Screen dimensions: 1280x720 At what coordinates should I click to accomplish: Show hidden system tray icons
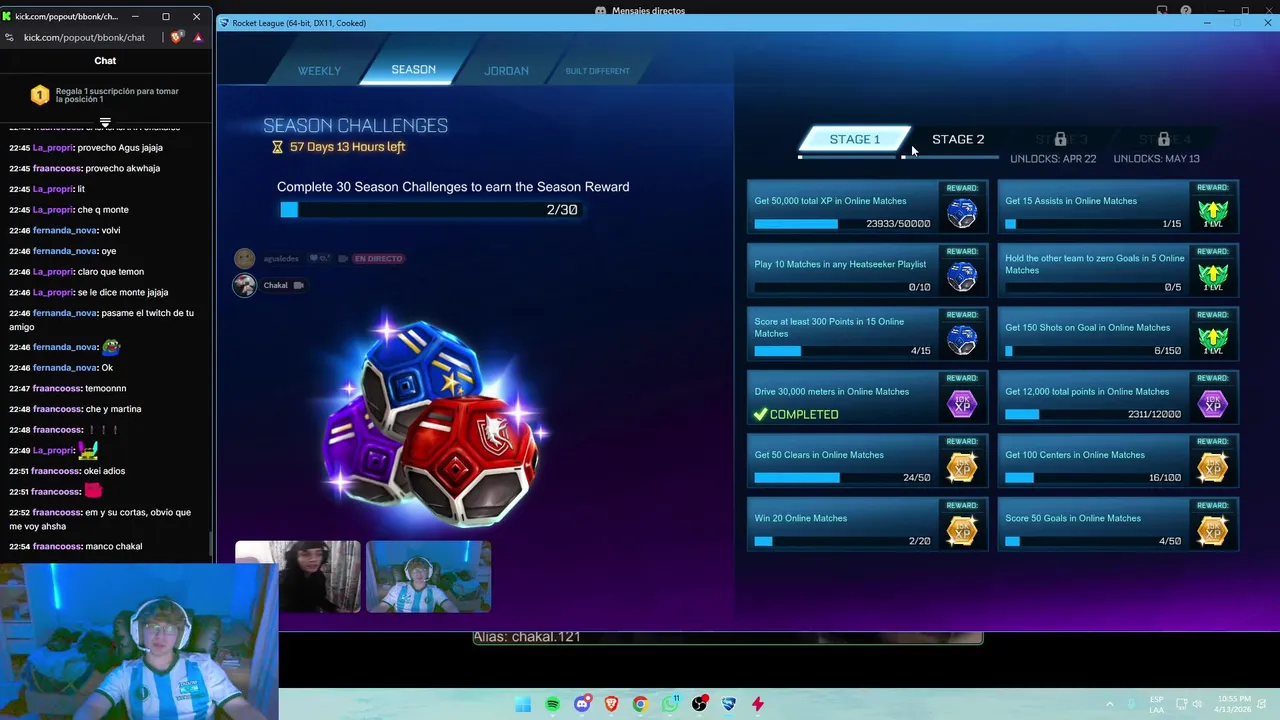(1110, 704)
